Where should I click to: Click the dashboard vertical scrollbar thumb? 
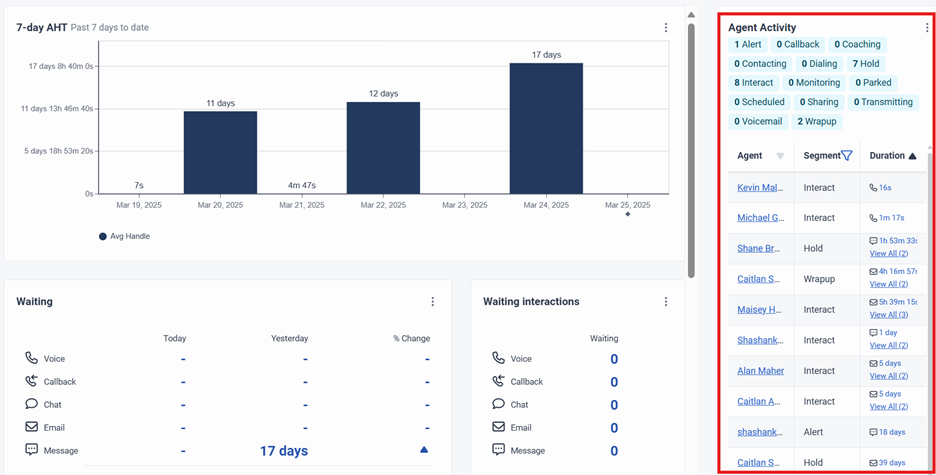click(691, 149)
